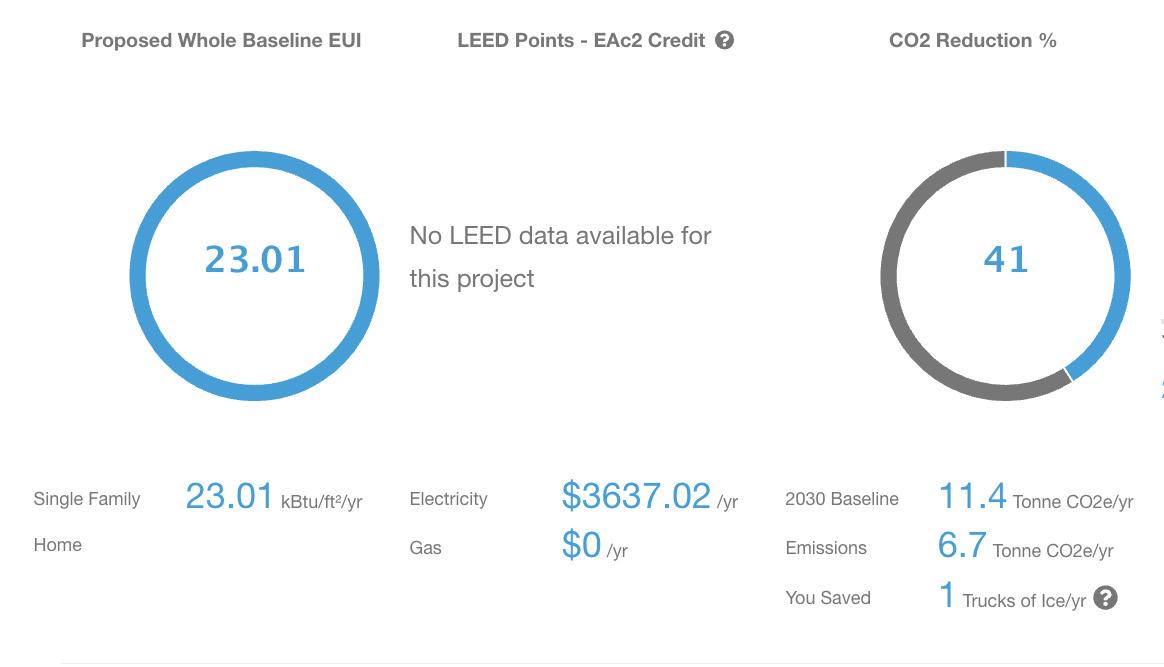Click the No LEED data available message
The image size is (1164, 667).
560,257
